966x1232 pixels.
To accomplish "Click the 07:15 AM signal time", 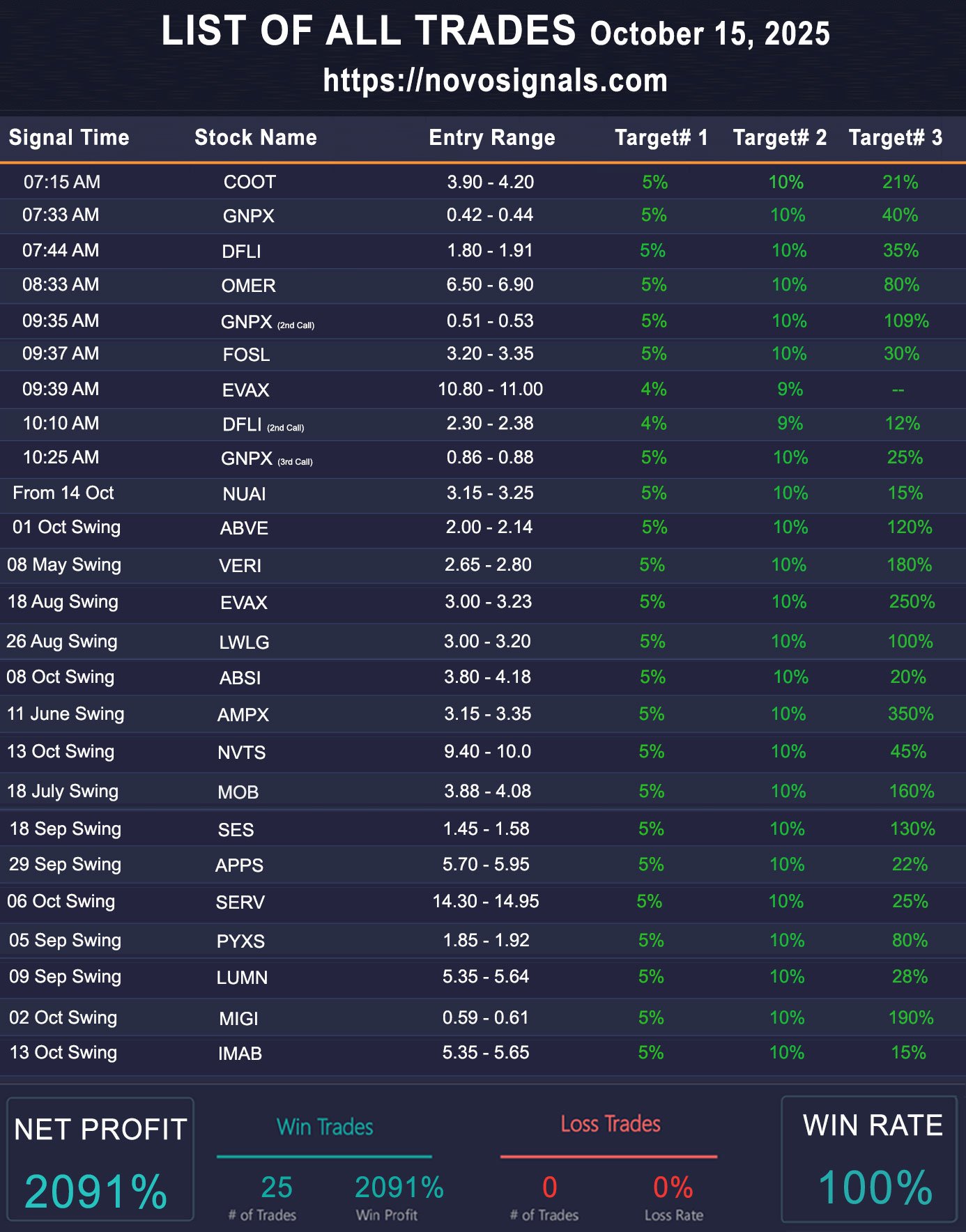I will click(x=61, y=182).
